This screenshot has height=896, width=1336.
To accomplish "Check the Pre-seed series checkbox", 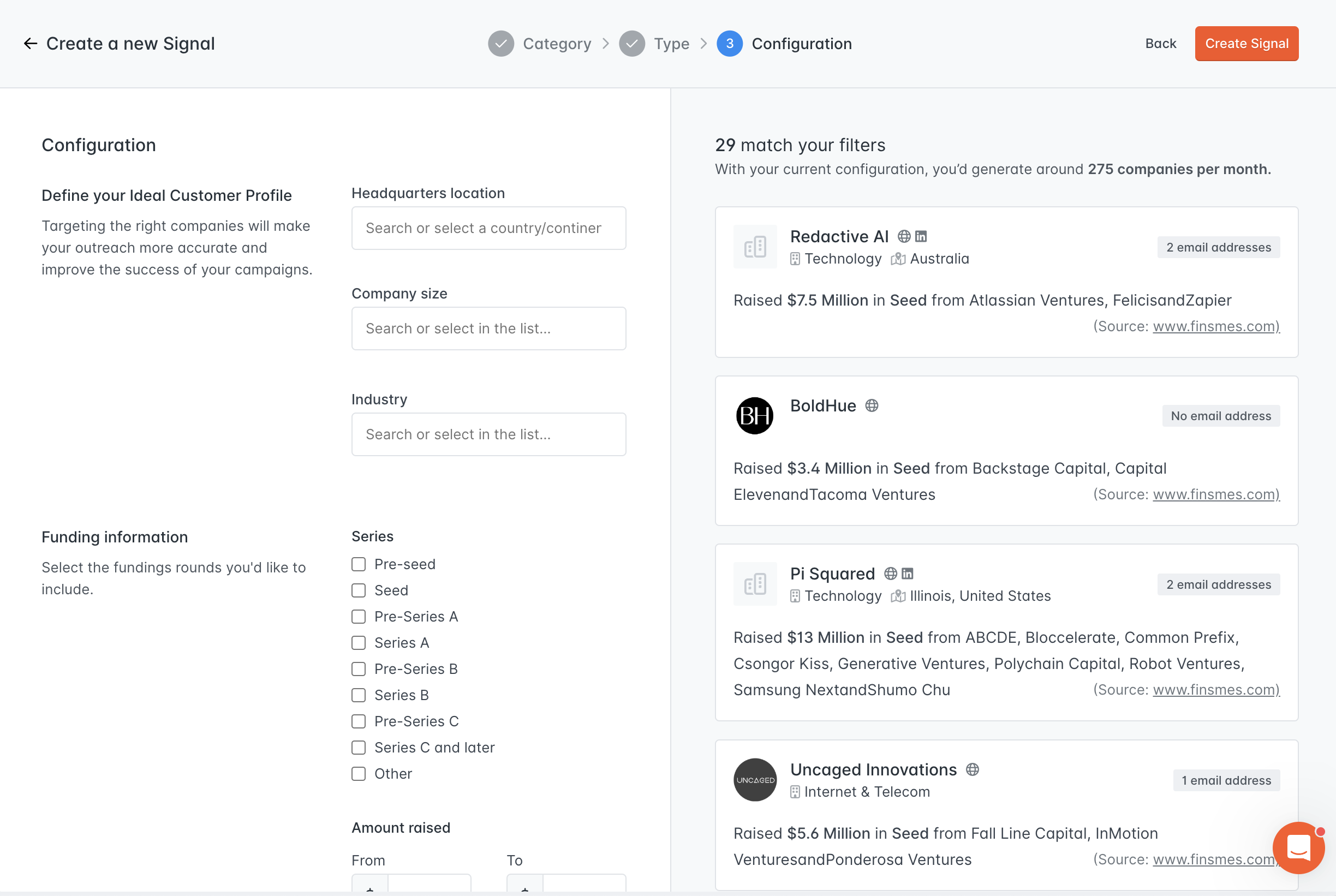I will click(358, 565).
